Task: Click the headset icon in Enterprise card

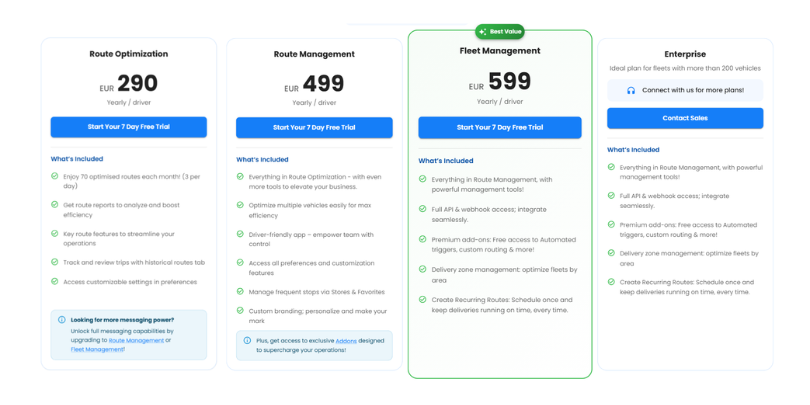Action: pos(631,90)
